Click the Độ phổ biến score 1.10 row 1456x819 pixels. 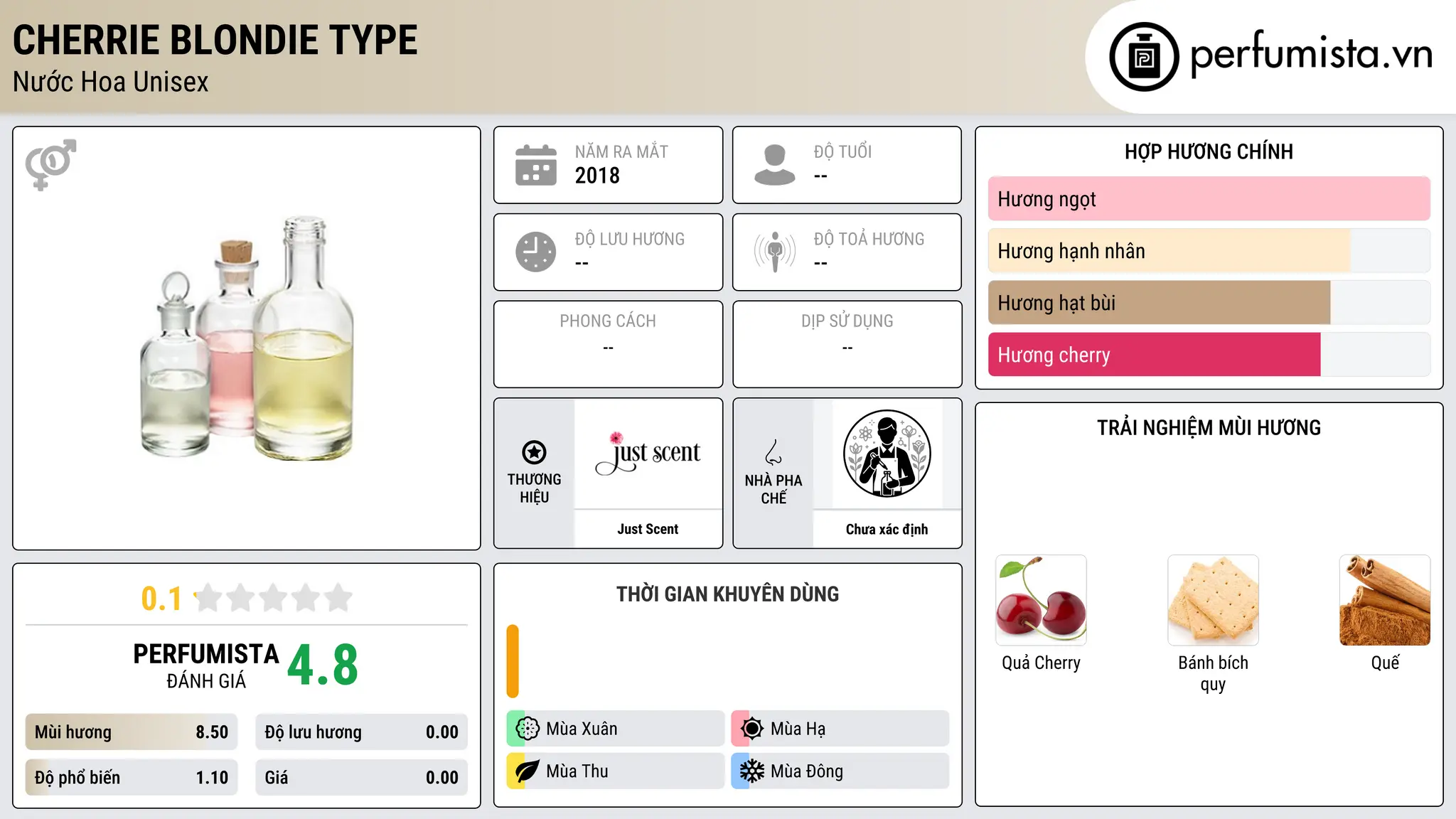point(132,778)
